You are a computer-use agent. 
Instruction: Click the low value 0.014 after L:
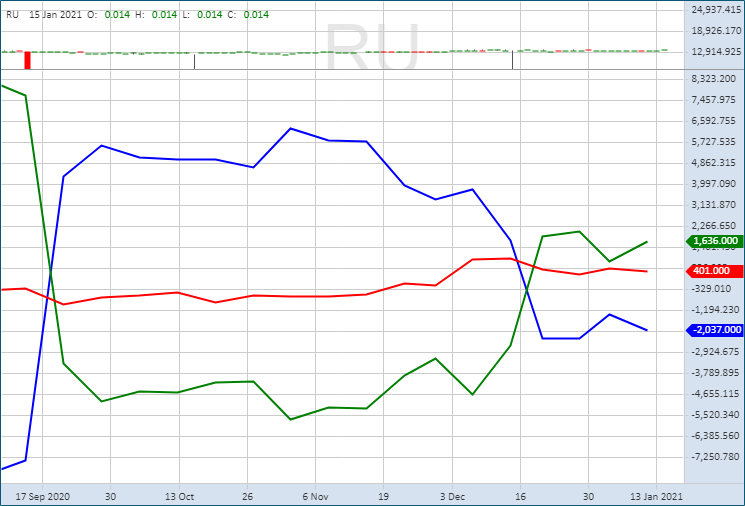pos(210,15)
